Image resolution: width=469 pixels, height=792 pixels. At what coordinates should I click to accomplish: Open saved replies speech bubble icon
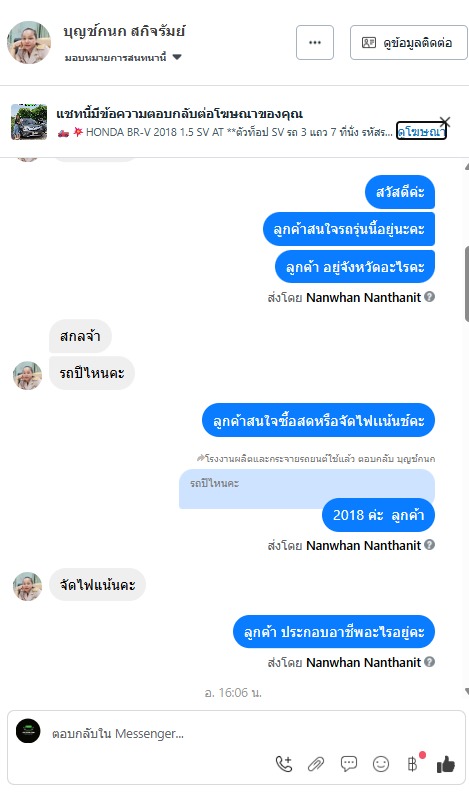pyautogui.click(x=349, y=764)
